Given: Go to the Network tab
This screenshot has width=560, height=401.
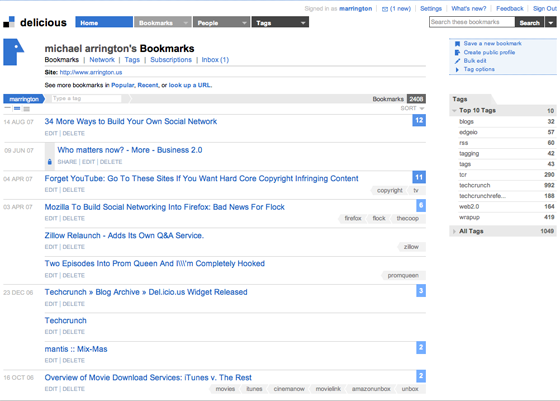Looking at the screenshot, I should click(x=102, y=60).
